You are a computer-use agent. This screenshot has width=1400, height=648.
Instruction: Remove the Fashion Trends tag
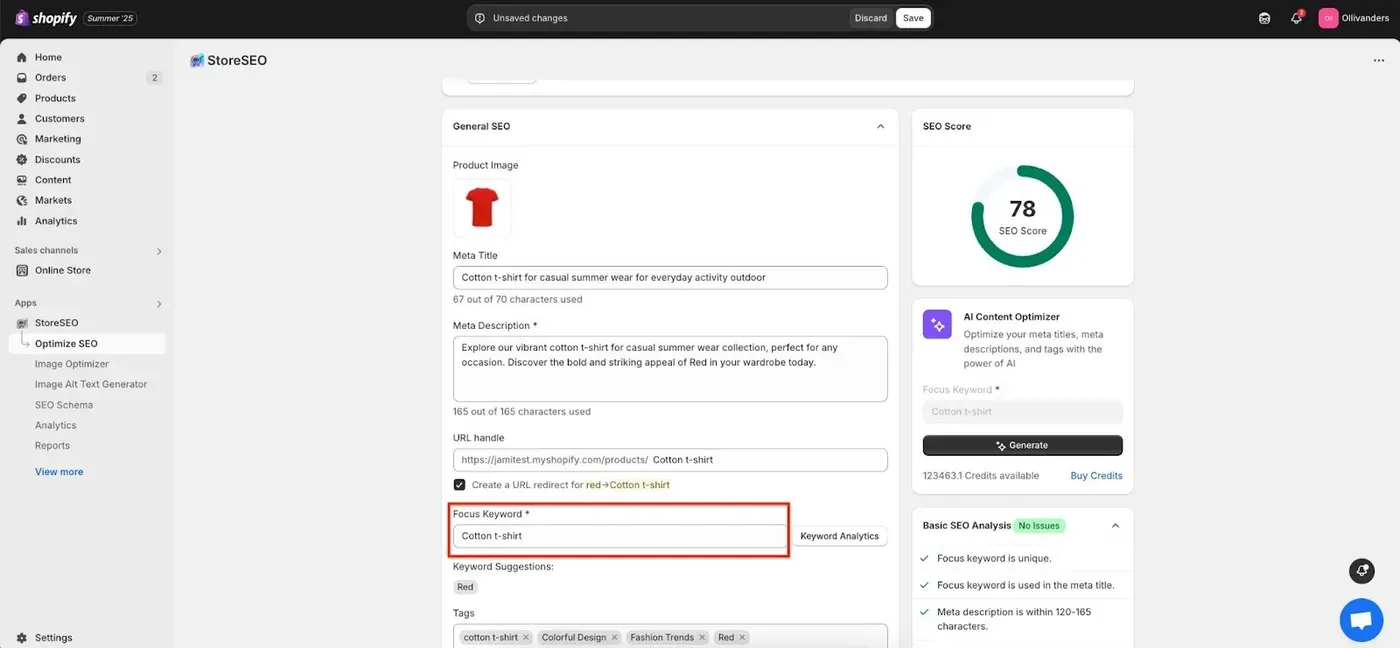(703, 637)
